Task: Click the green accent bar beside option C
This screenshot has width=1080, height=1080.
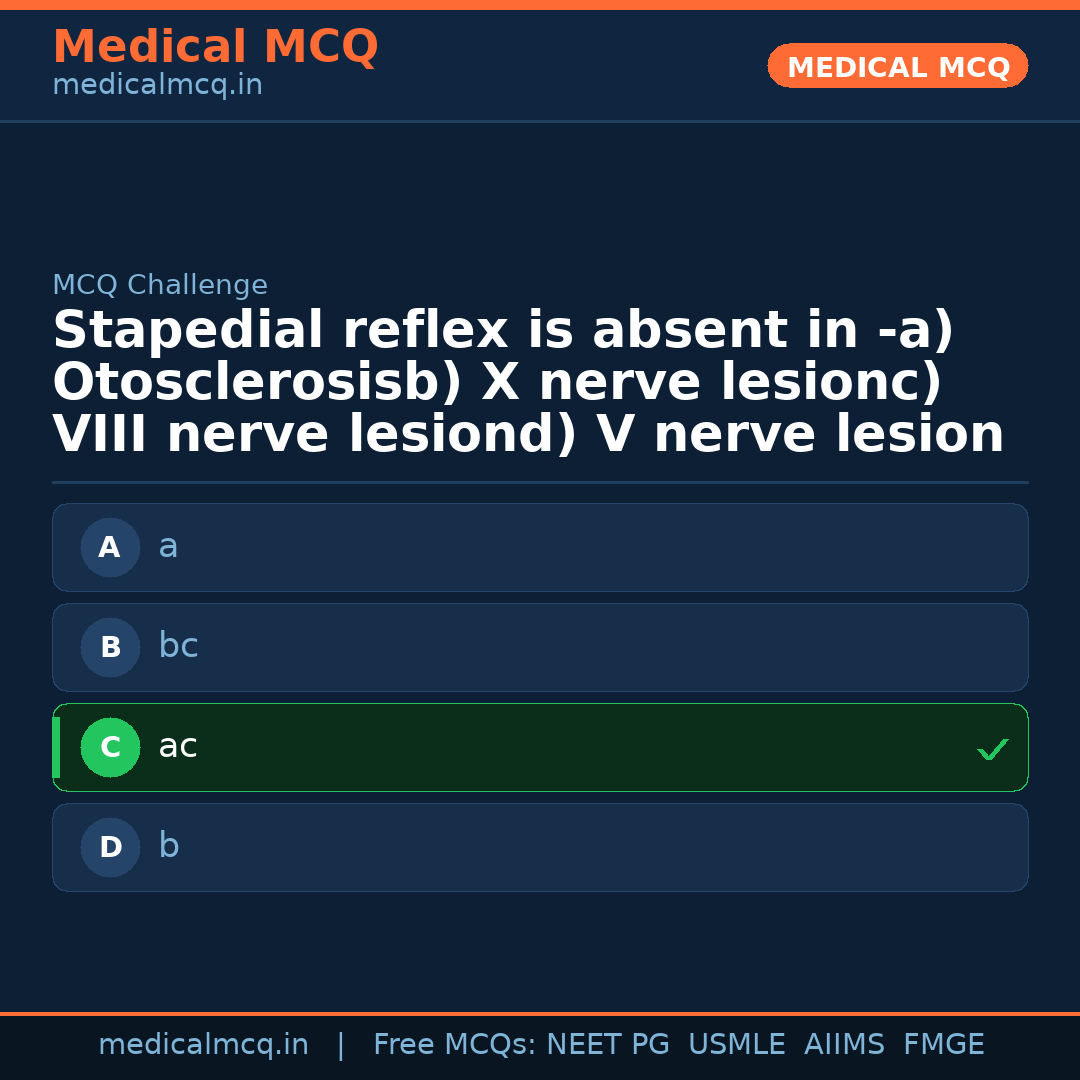Action: click(55, 747)
